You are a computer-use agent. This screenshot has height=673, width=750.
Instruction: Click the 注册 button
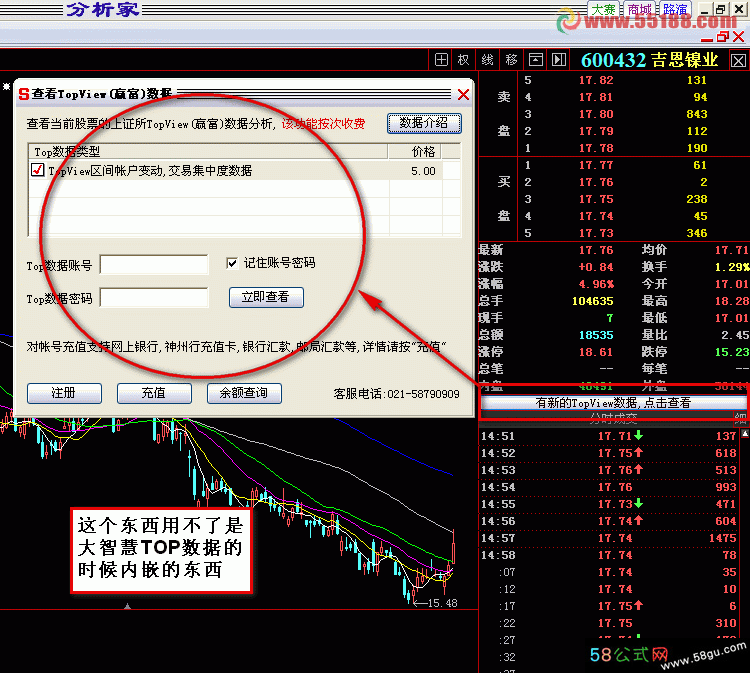tap(64, 393)
